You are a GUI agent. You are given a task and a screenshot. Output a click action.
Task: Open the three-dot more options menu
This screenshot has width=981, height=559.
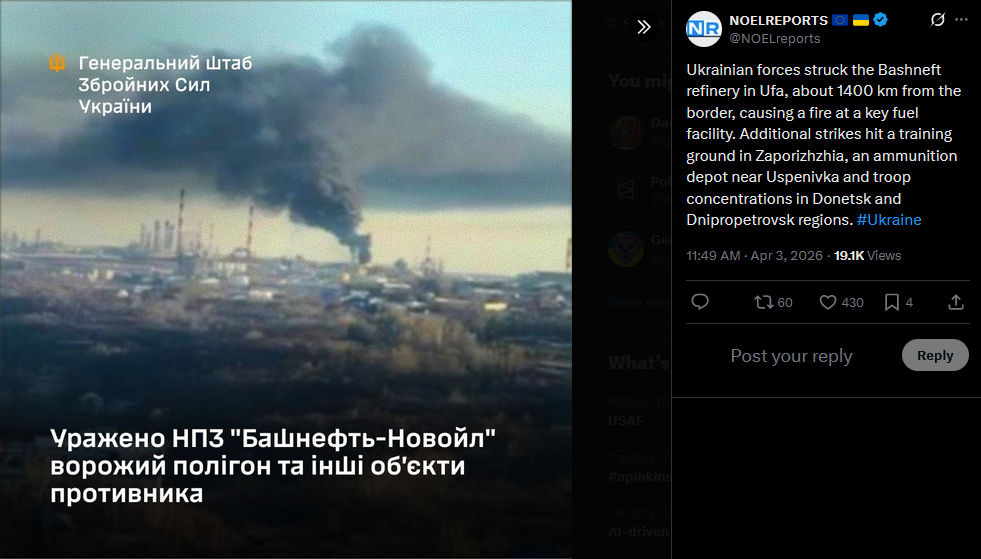[x=962, y=20]
